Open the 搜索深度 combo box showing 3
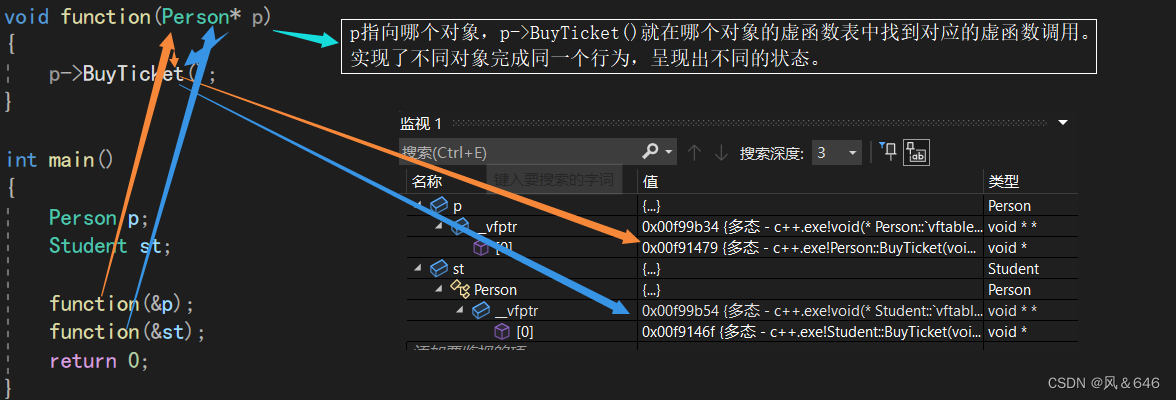This screenshot has height=400, width=1176. (837, 153)
